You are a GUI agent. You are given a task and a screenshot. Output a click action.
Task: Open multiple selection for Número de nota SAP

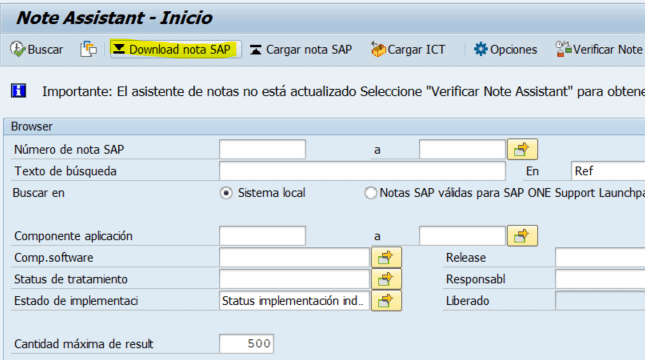[x=522, y=149]
